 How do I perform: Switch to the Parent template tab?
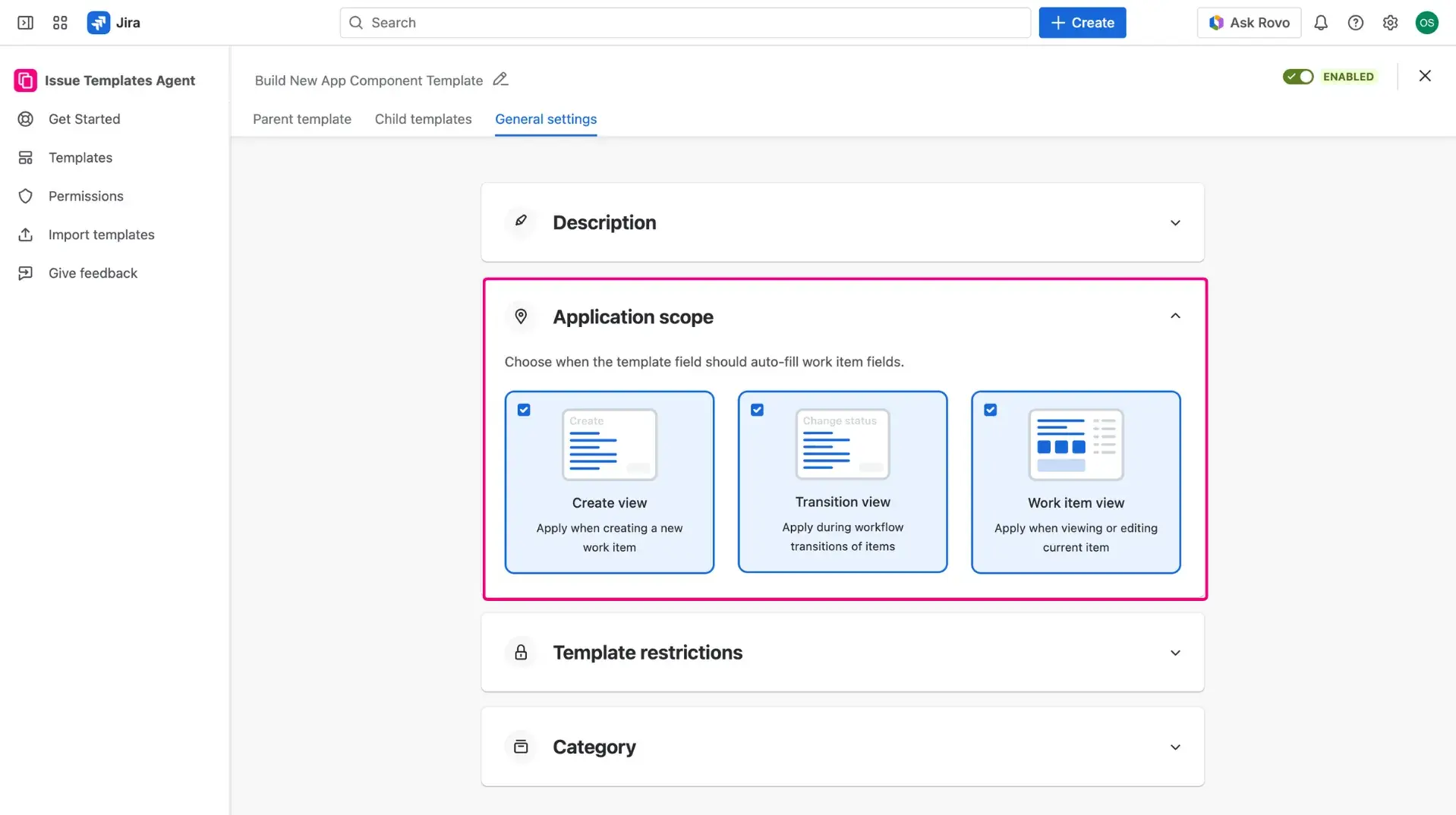click(x=301, y=119)
